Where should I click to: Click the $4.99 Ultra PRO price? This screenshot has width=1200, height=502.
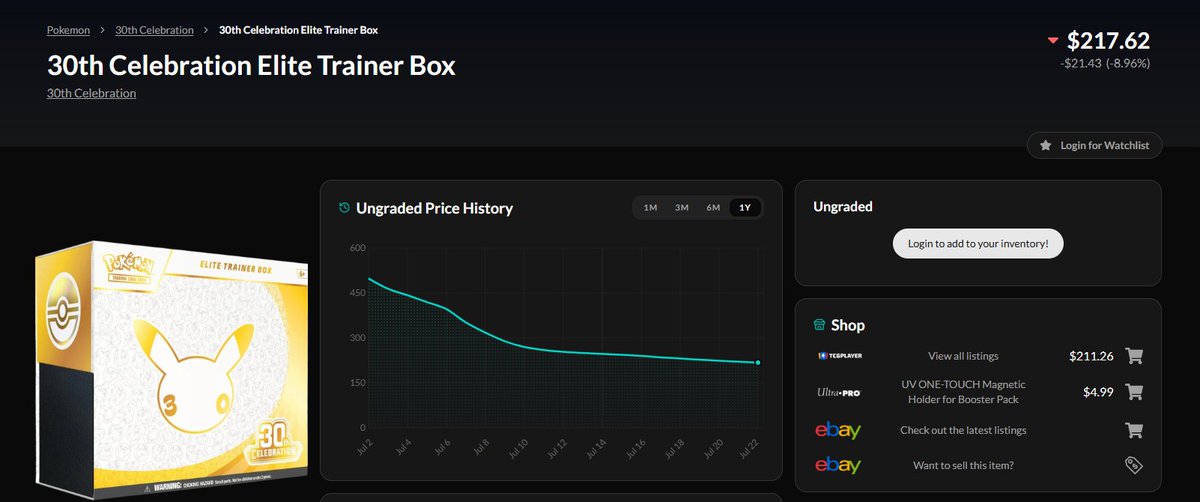pos(1098,392)
